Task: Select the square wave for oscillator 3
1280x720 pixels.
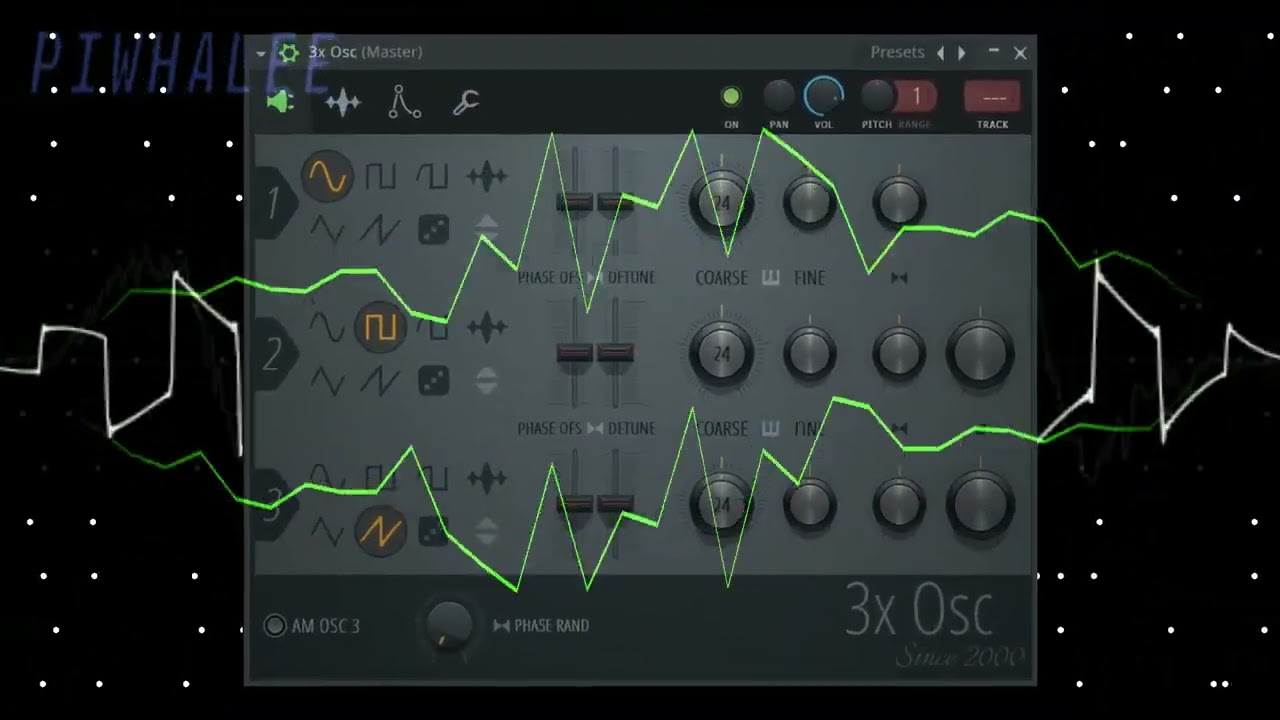Action: click(380, 478)
